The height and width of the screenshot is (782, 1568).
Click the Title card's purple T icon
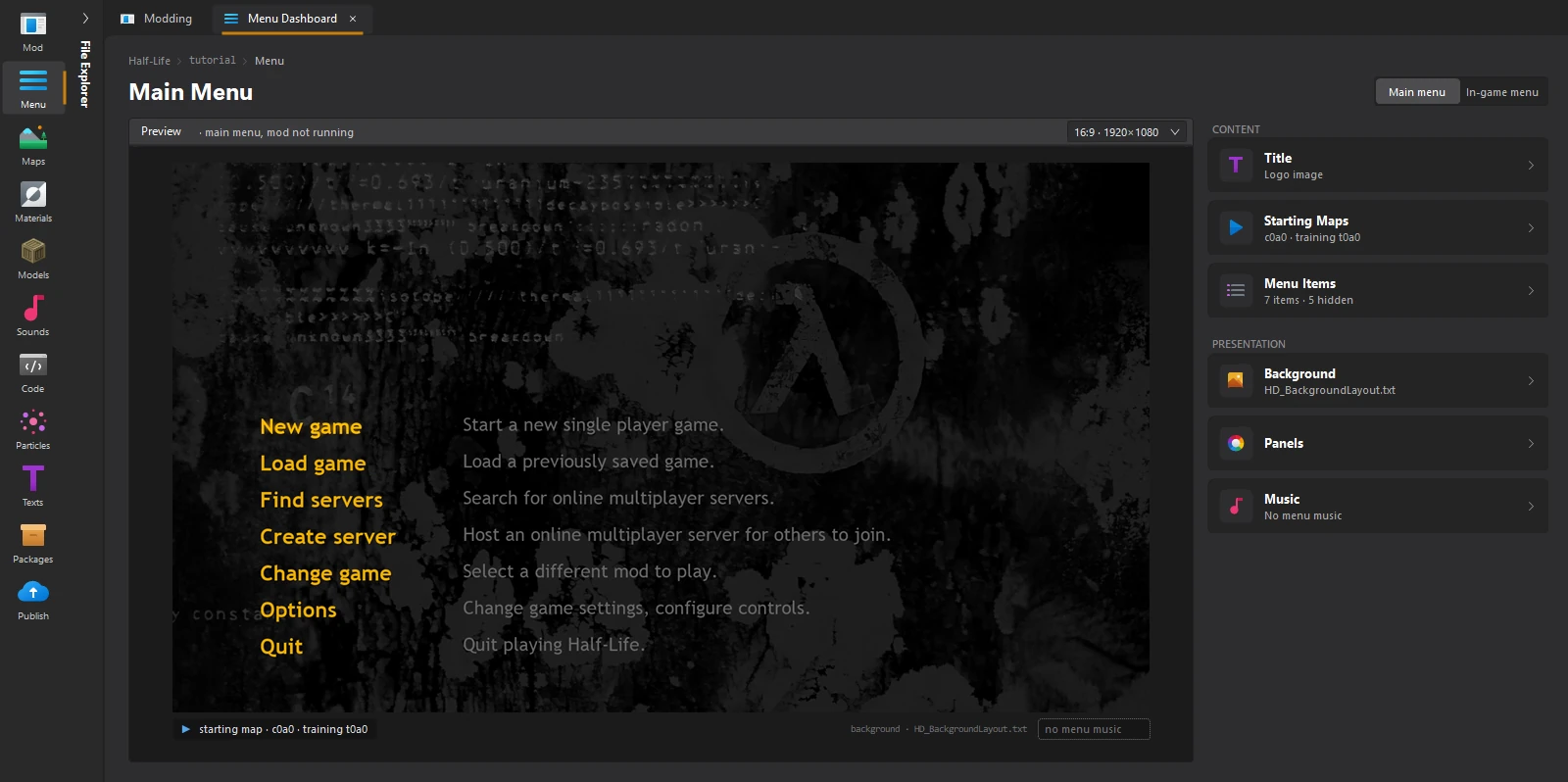click(1236, 165)
